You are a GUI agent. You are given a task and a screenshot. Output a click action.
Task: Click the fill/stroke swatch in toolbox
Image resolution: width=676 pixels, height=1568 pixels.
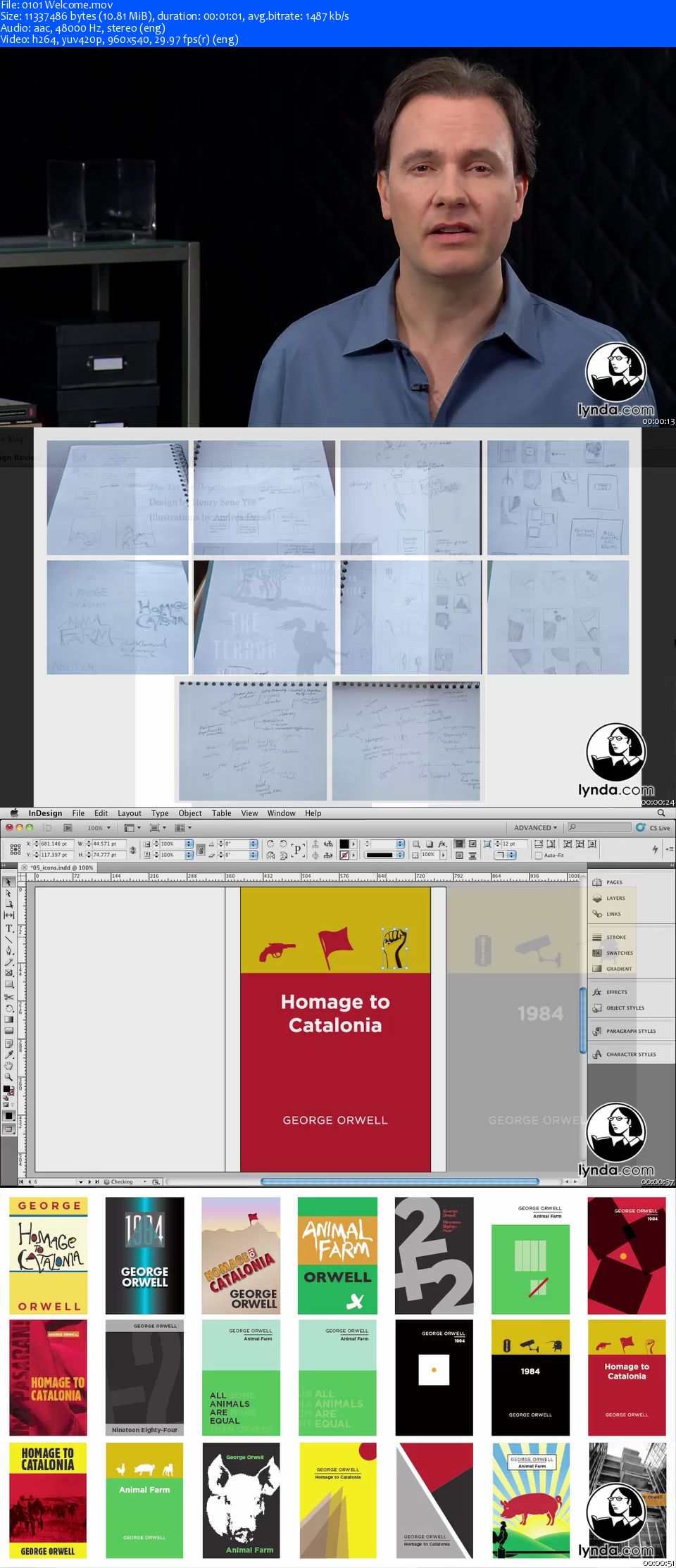(7, 1090)
